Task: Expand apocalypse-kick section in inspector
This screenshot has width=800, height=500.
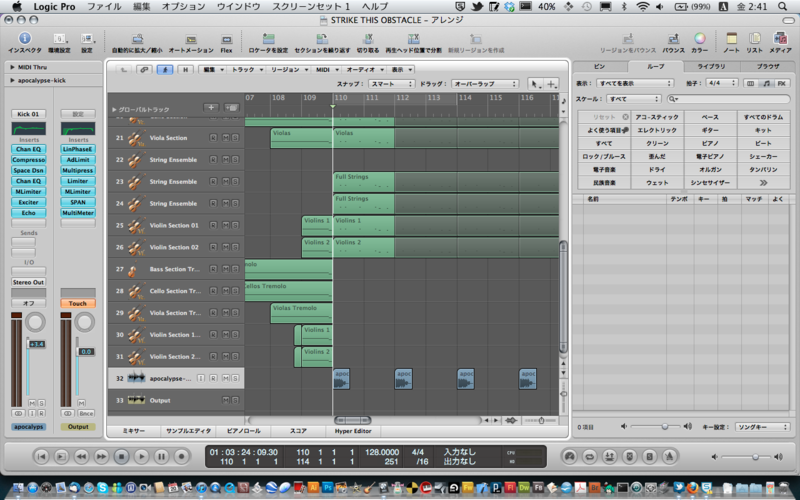Action: [x=12, y=80]
